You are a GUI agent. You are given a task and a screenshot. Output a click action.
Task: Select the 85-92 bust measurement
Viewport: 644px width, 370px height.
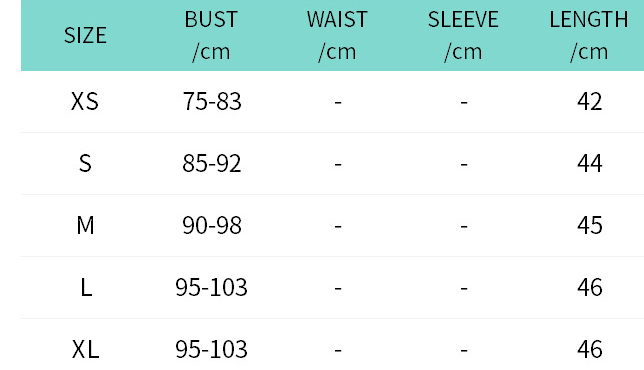[x=212, y=163]
